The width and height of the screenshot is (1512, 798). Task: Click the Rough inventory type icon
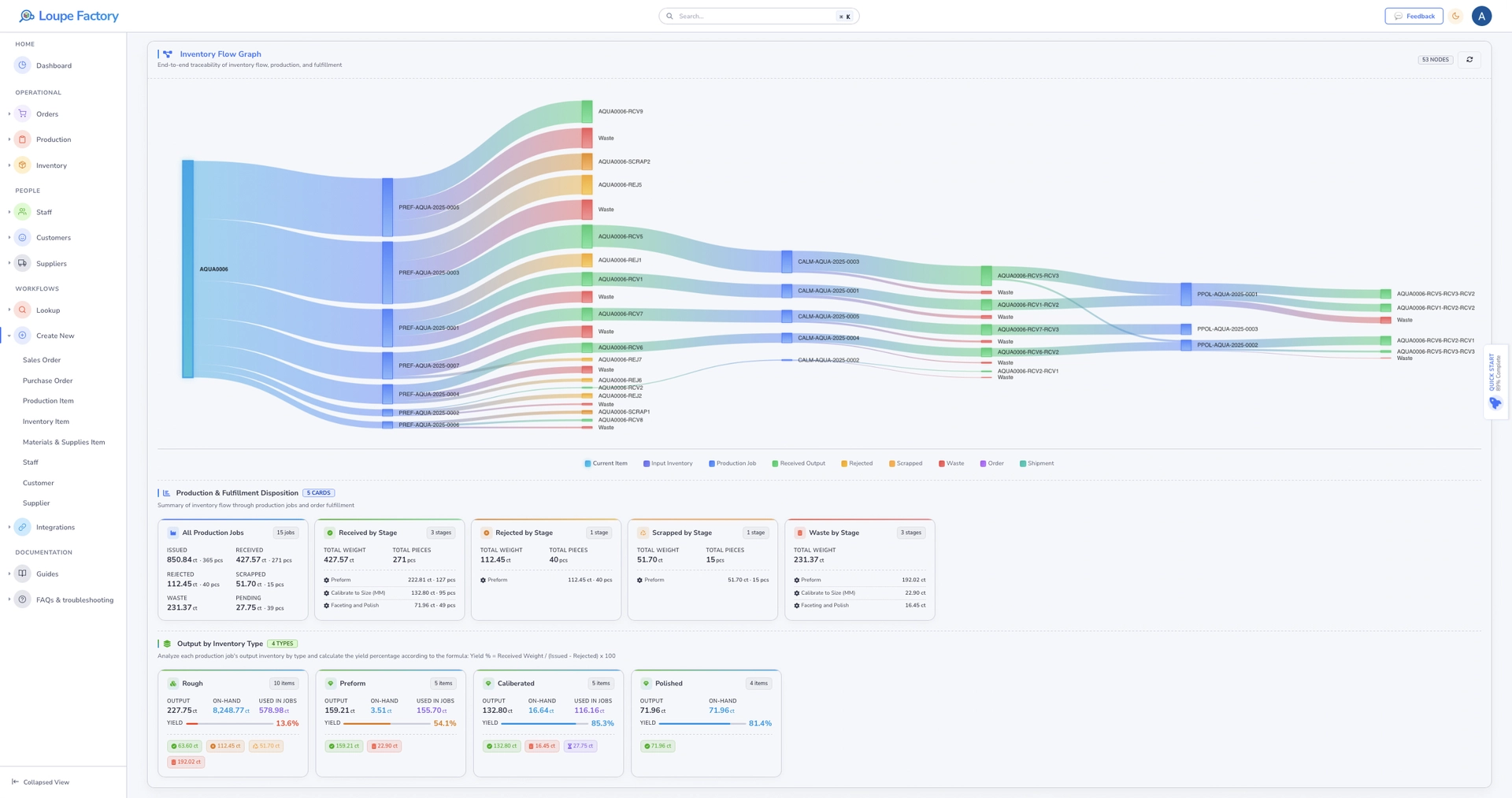pyautogui.click(x=173, y=683)
